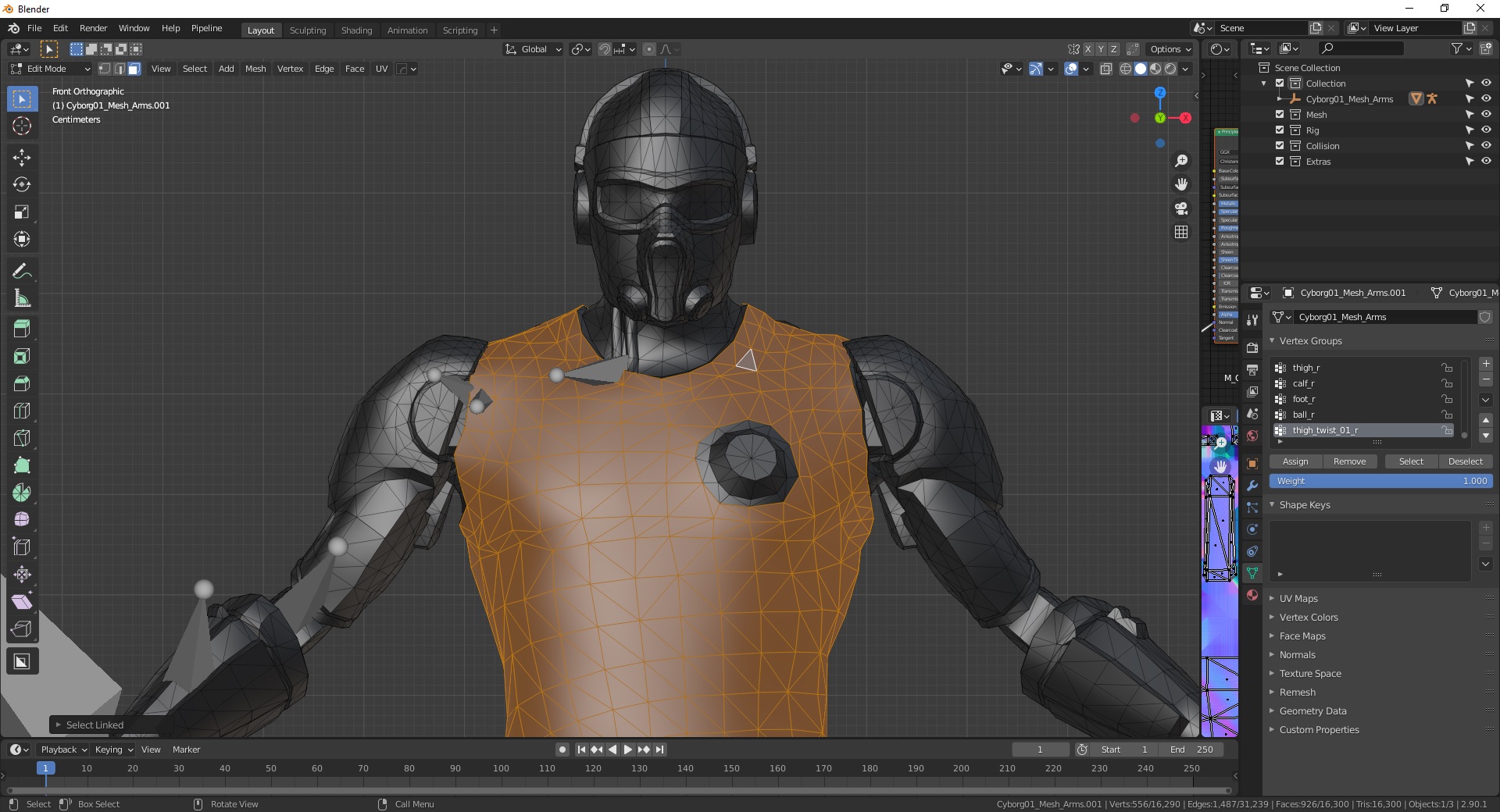1500x812 pixels.
Task: Open the Mesh menu in viewport header
Action: click(x=255, y=69)
